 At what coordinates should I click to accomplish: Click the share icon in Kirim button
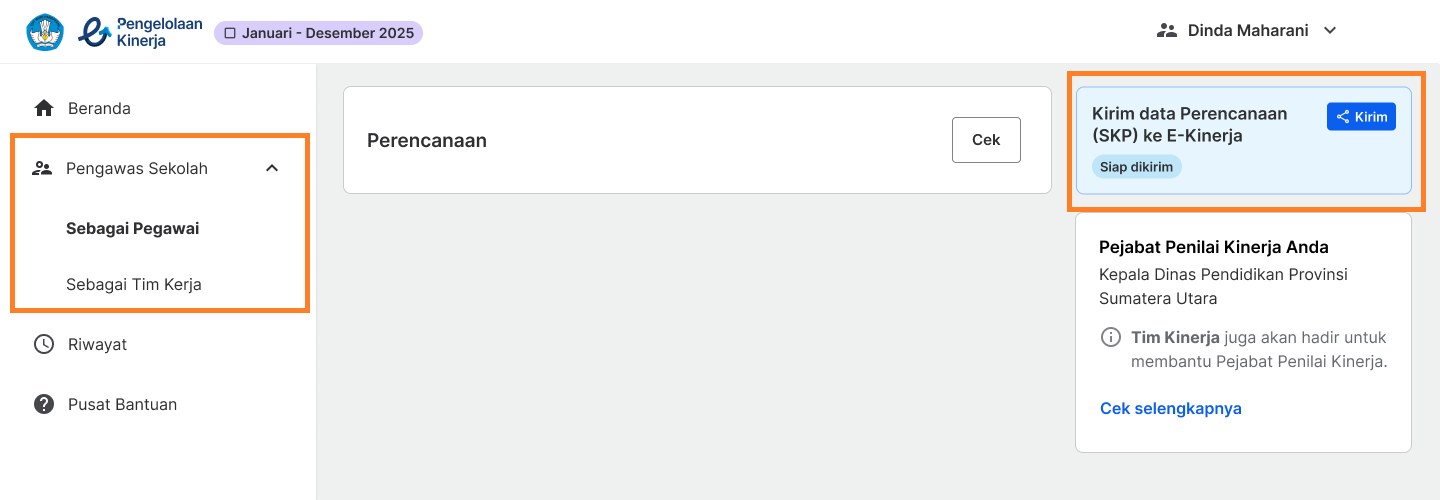(x=1343, y=117)
